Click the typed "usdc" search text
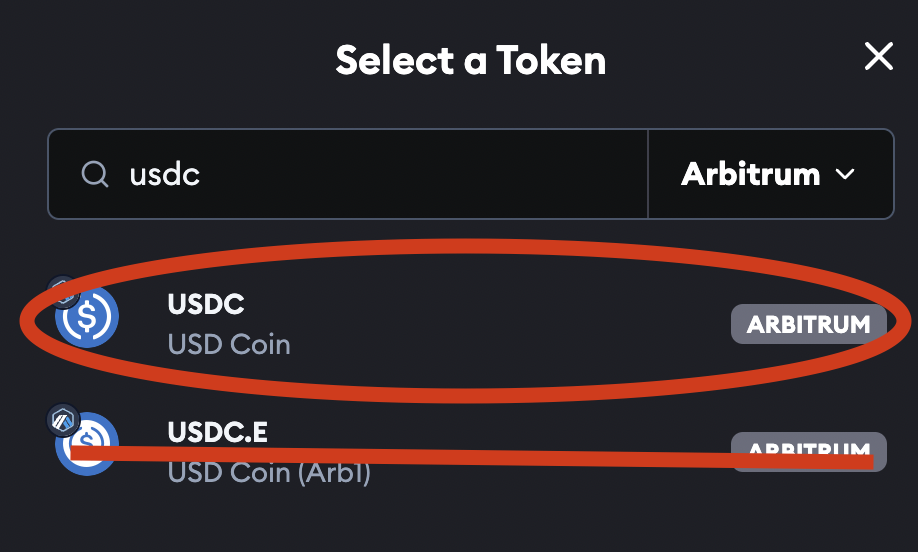This screenshot has height=552, width=918. (165, 175)
